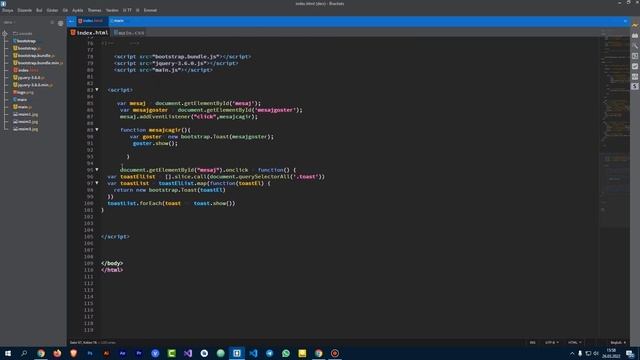
Task: Open the Ayıkla menu
Action: point(78,10)
